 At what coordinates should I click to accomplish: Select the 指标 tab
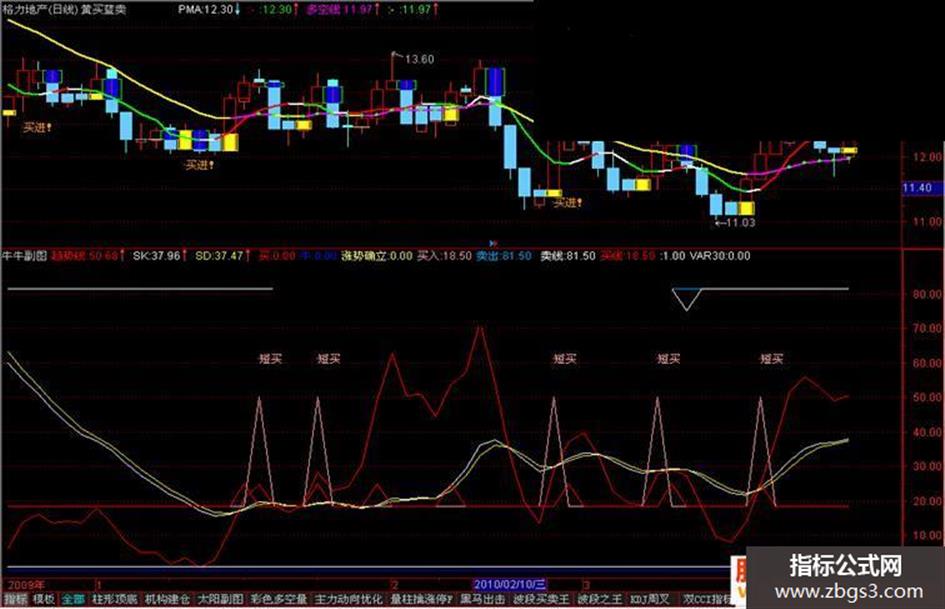(16, 599)
